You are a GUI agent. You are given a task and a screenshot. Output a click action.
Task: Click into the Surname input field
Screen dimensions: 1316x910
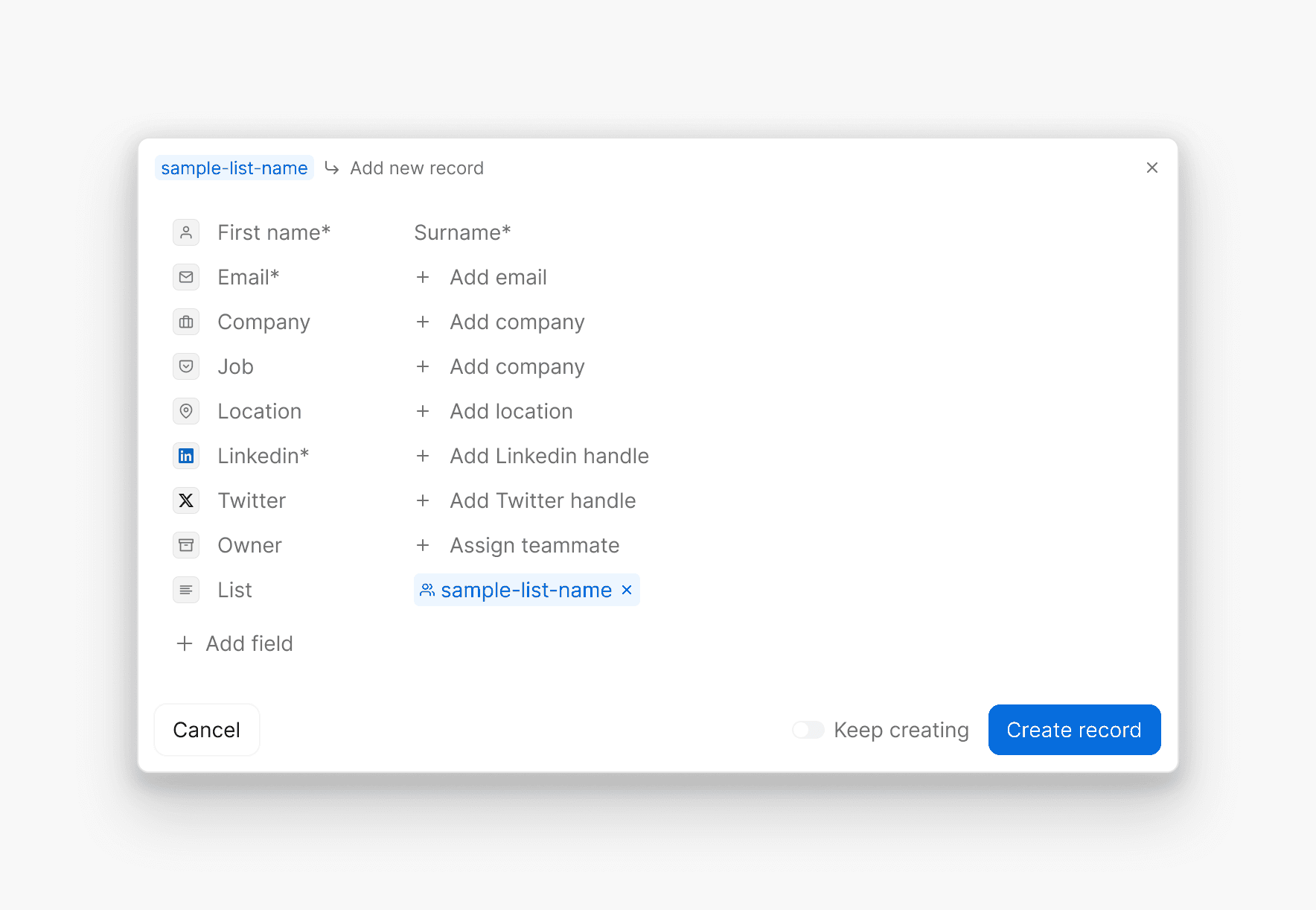click(461, 232)
